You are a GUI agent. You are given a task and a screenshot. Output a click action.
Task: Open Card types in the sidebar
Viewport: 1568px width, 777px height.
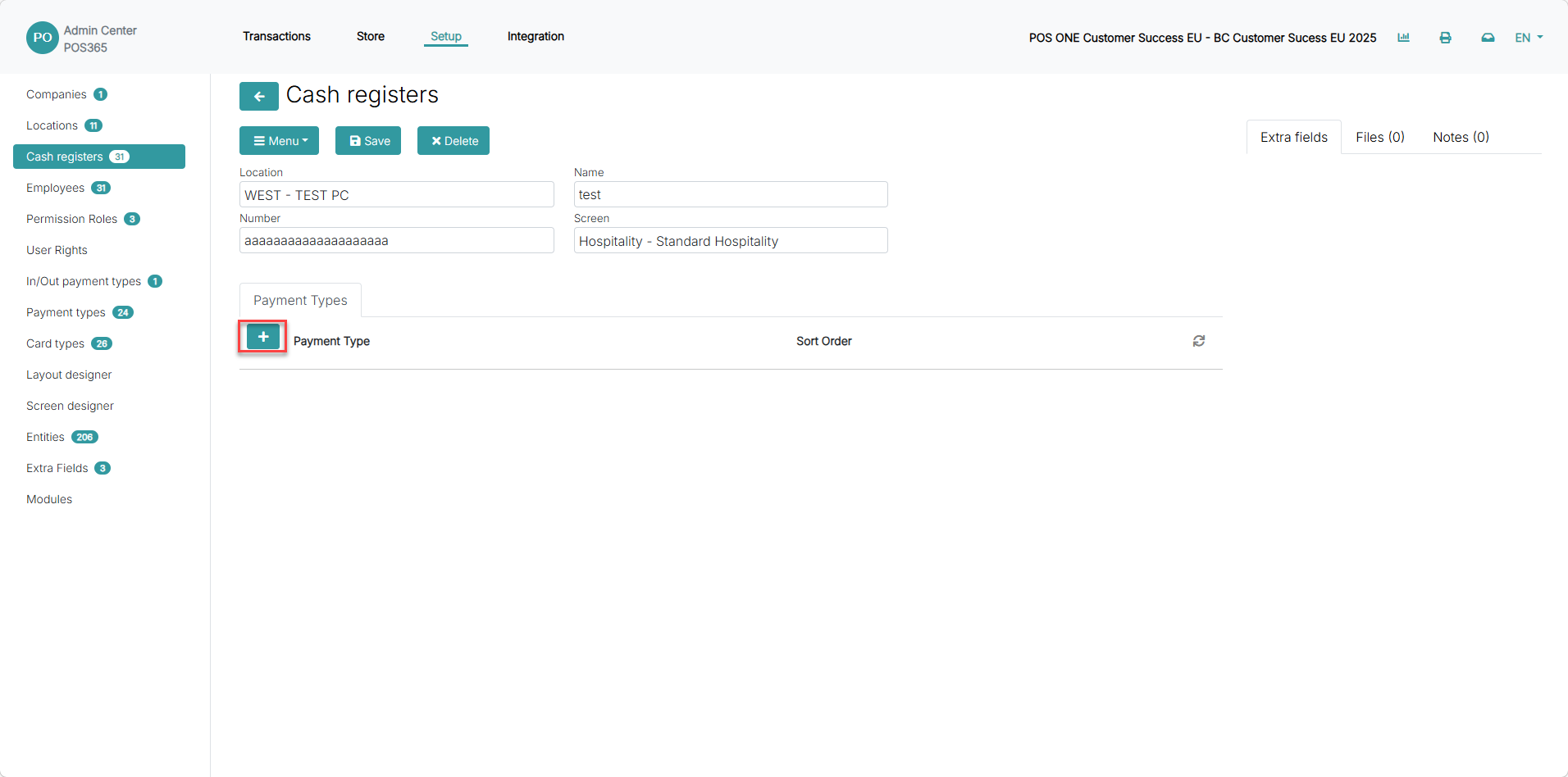pos(99,343)
